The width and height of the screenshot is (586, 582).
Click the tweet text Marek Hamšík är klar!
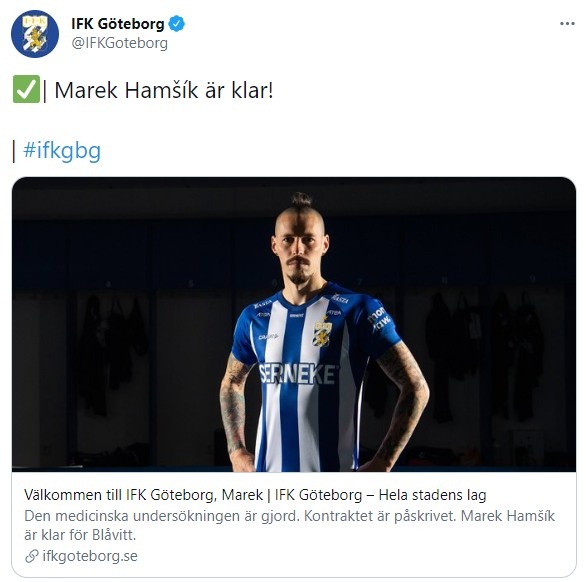pos(164,90)
